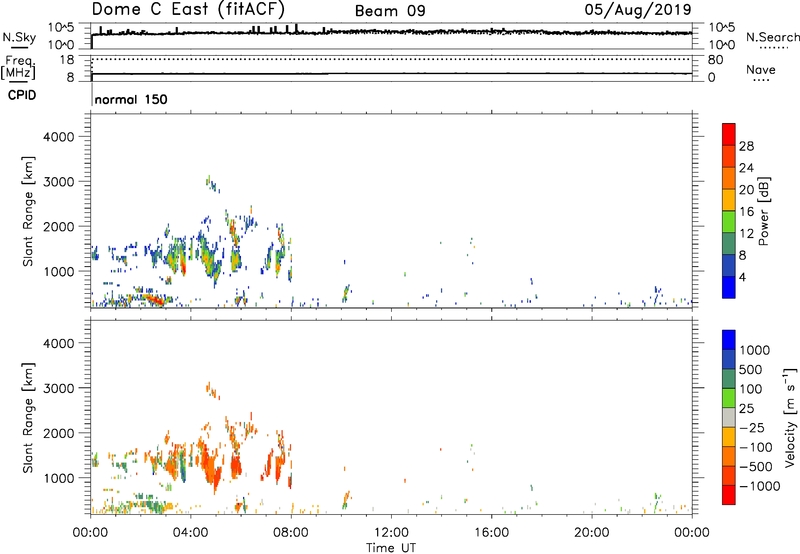
Task: Click 'Slant Range [km]' on the Velocity panel
Action: tap(28, 417)
